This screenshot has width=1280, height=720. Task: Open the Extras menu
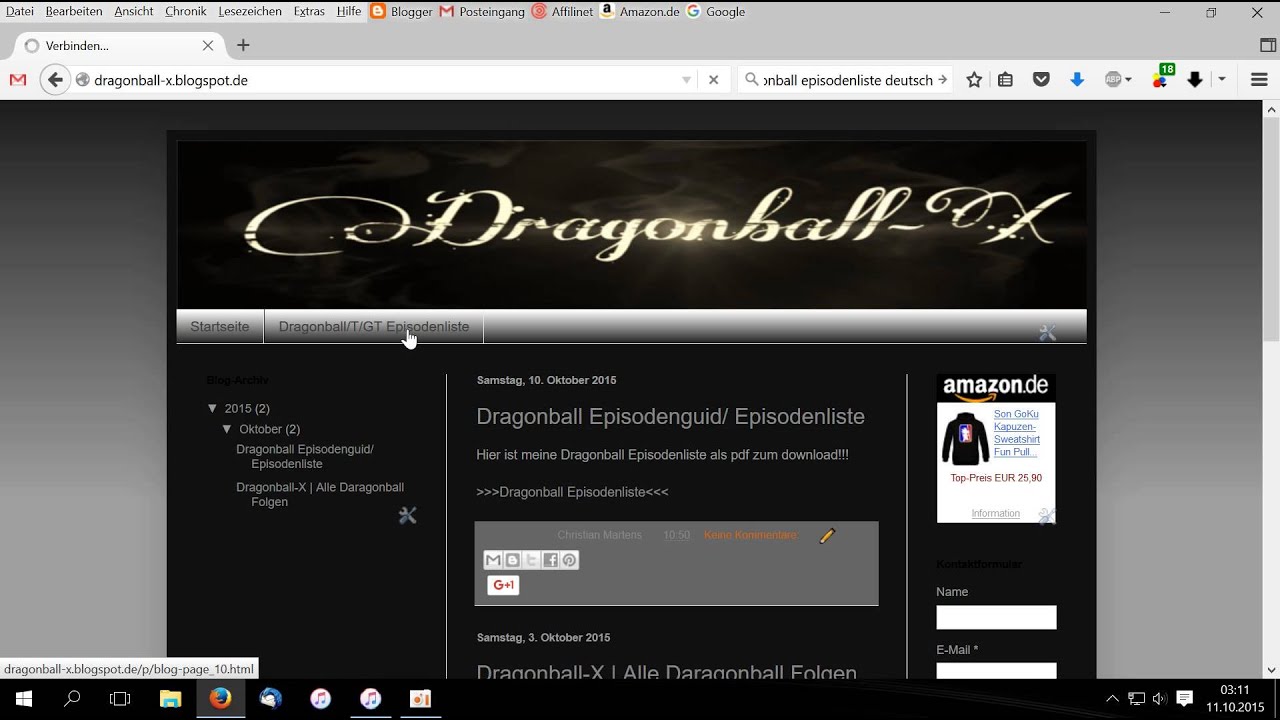pyautogui.click(x=309, y=11)
